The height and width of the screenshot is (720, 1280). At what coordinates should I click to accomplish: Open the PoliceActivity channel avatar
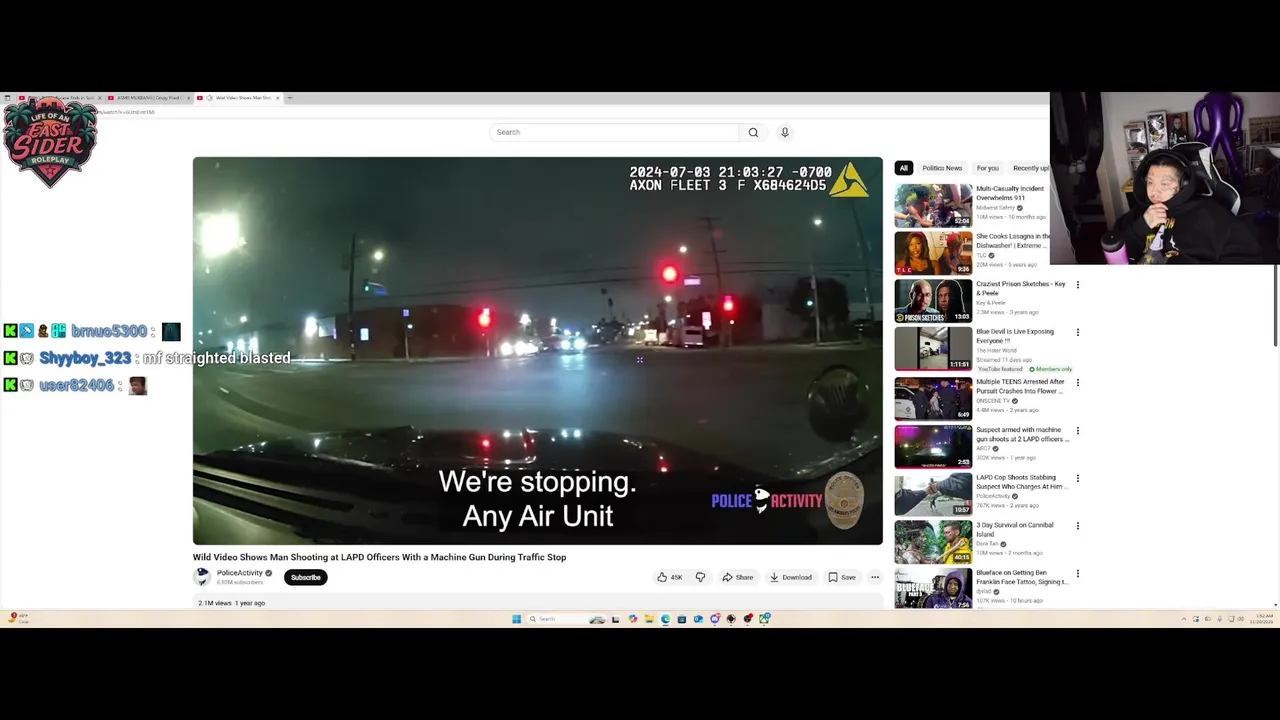click(202, 576)
